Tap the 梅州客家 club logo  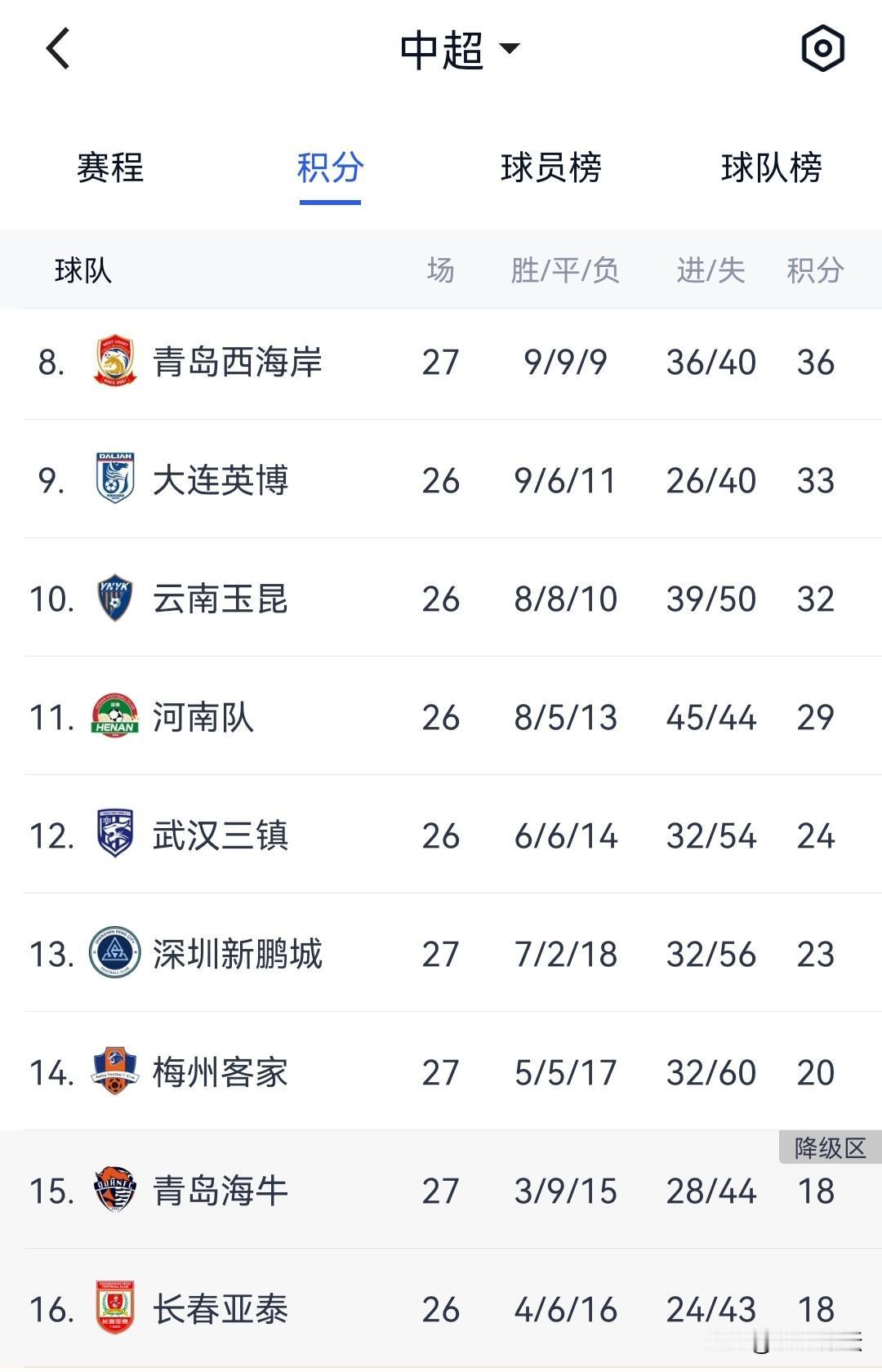pyautogui.click(x=115, y=1071)
